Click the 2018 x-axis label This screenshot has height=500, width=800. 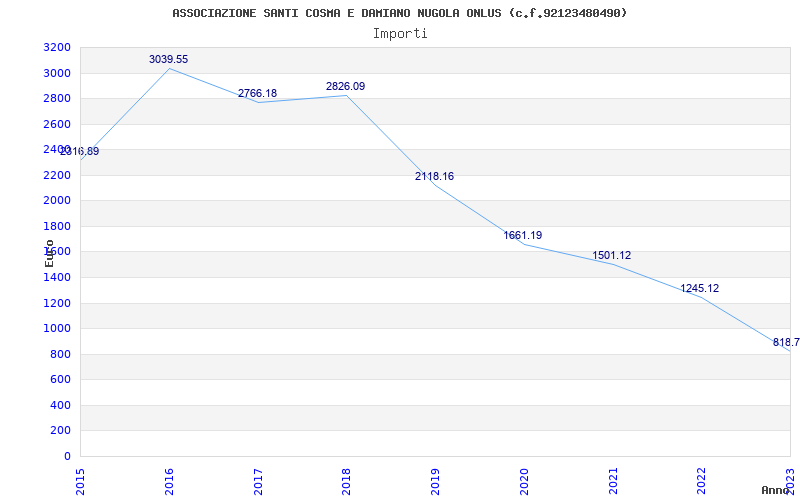tap(346, 481)
